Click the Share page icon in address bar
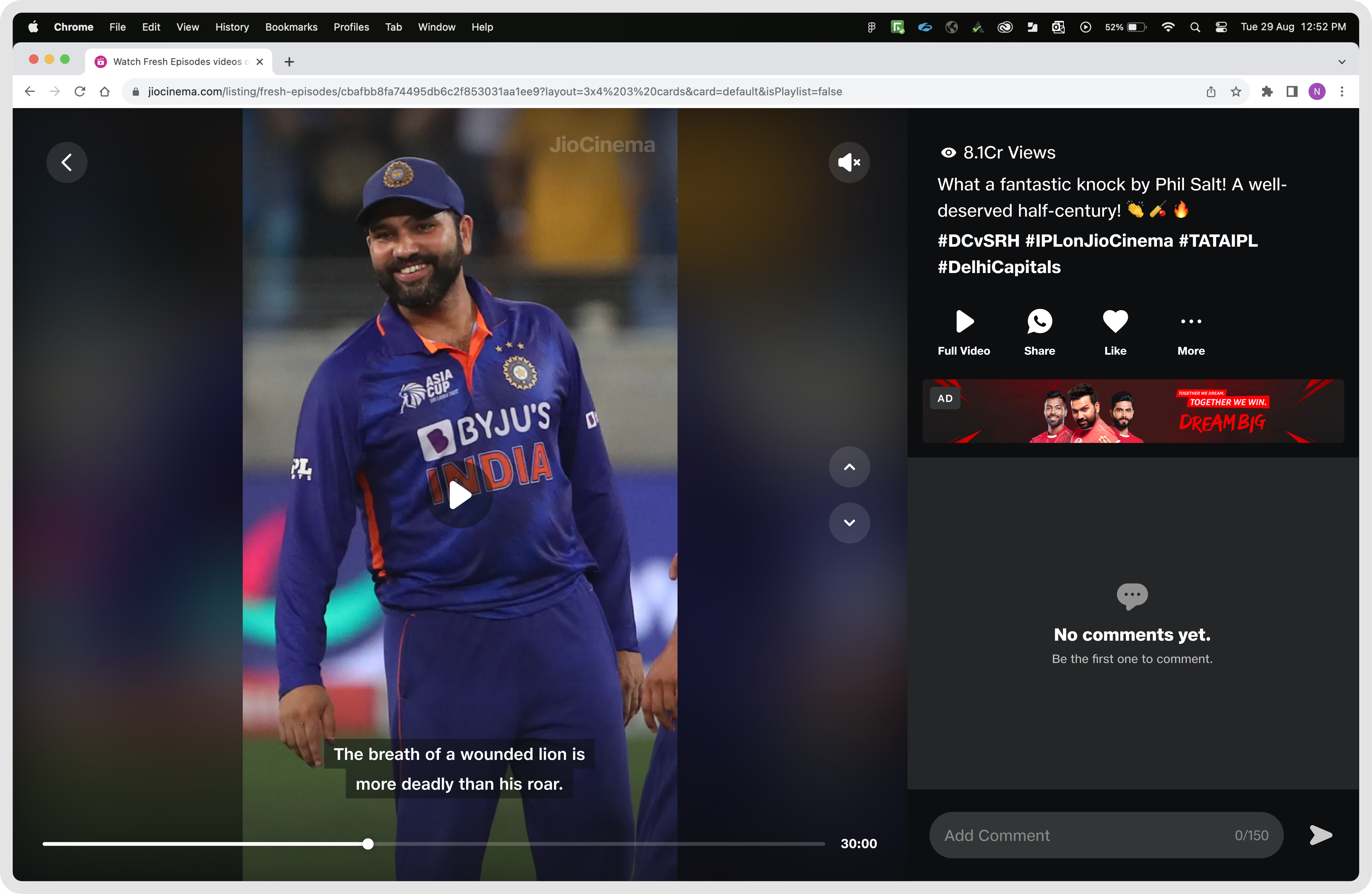 point(1211,92)
